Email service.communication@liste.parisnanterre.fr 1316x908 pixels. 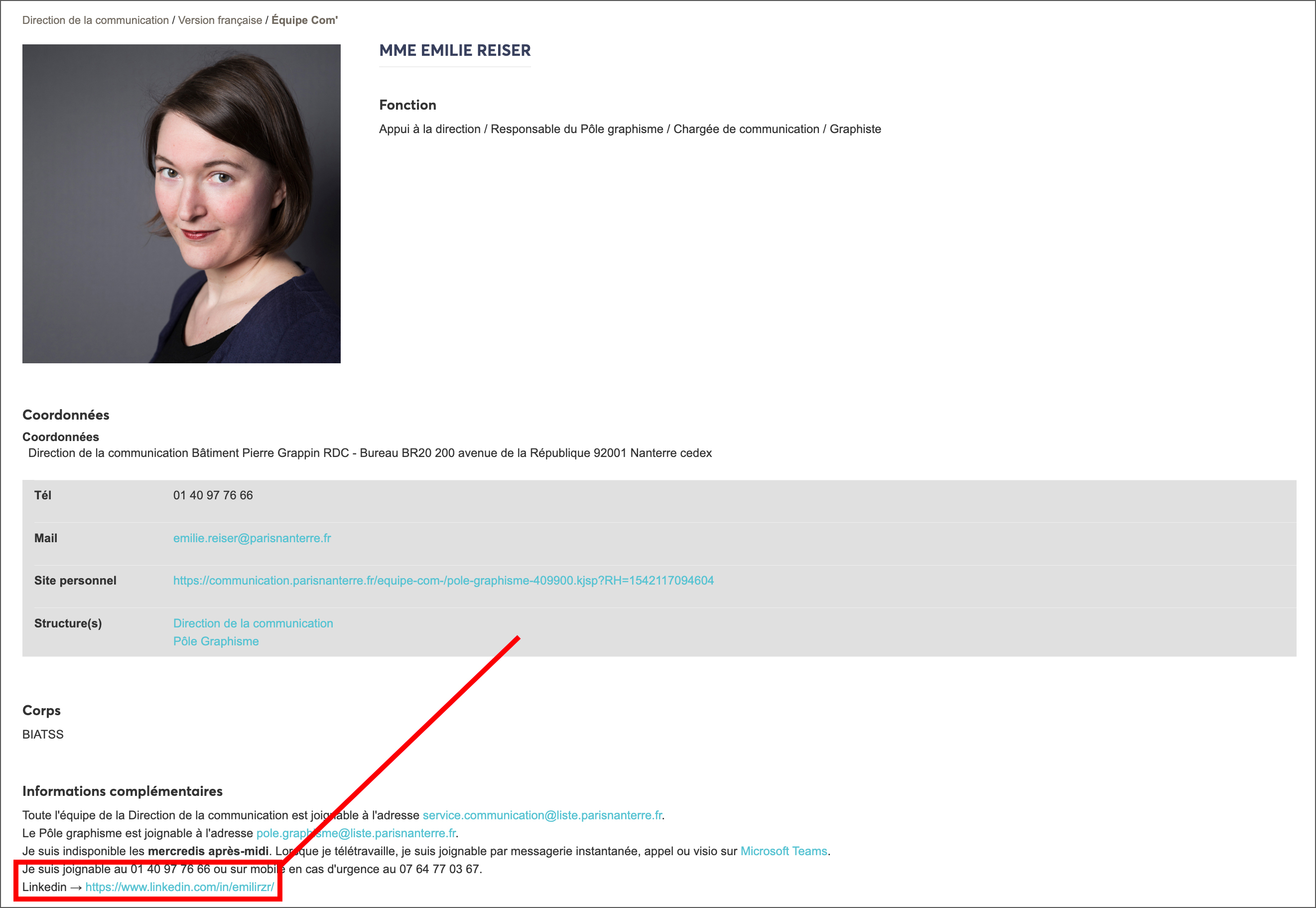[542, 815]
